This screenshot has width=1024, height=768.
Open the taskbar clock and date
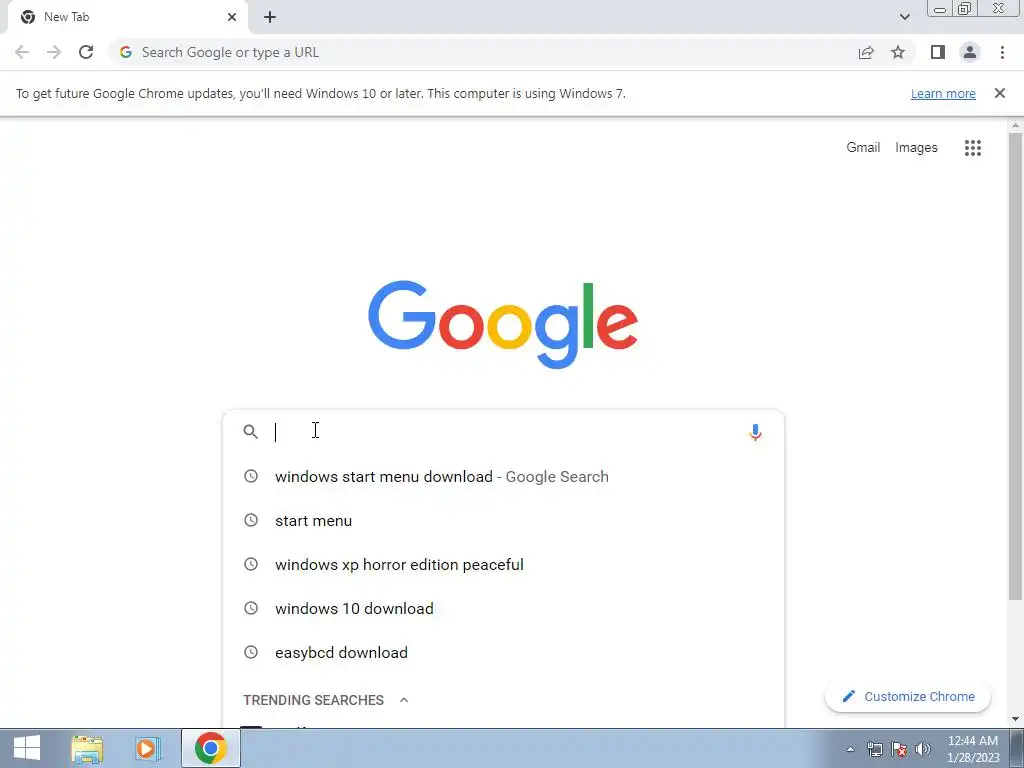pos(973,749)
